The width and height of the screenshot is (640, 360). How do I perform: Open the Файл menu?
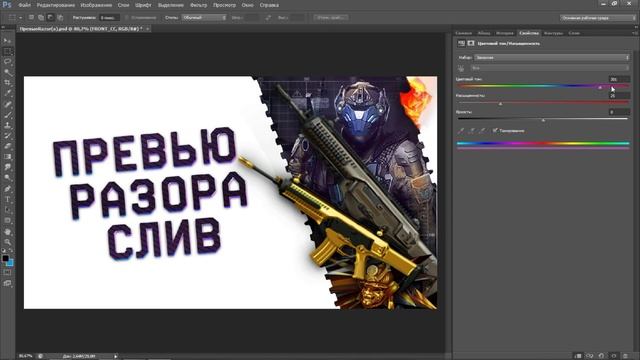pyautogui.click(x=24, y=5)
